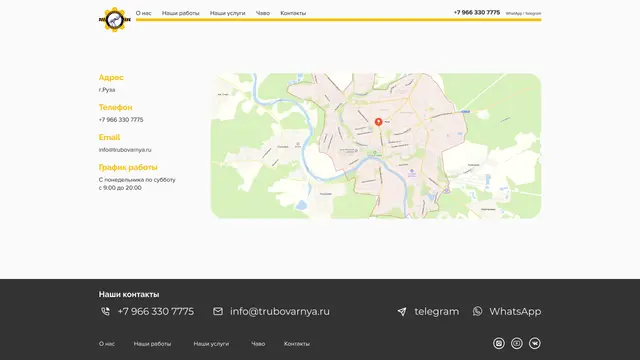The width and height of the screenshot is (640, 360).
Task: Click the 'г.Руза' address text
Action: [x=107, y=90]
